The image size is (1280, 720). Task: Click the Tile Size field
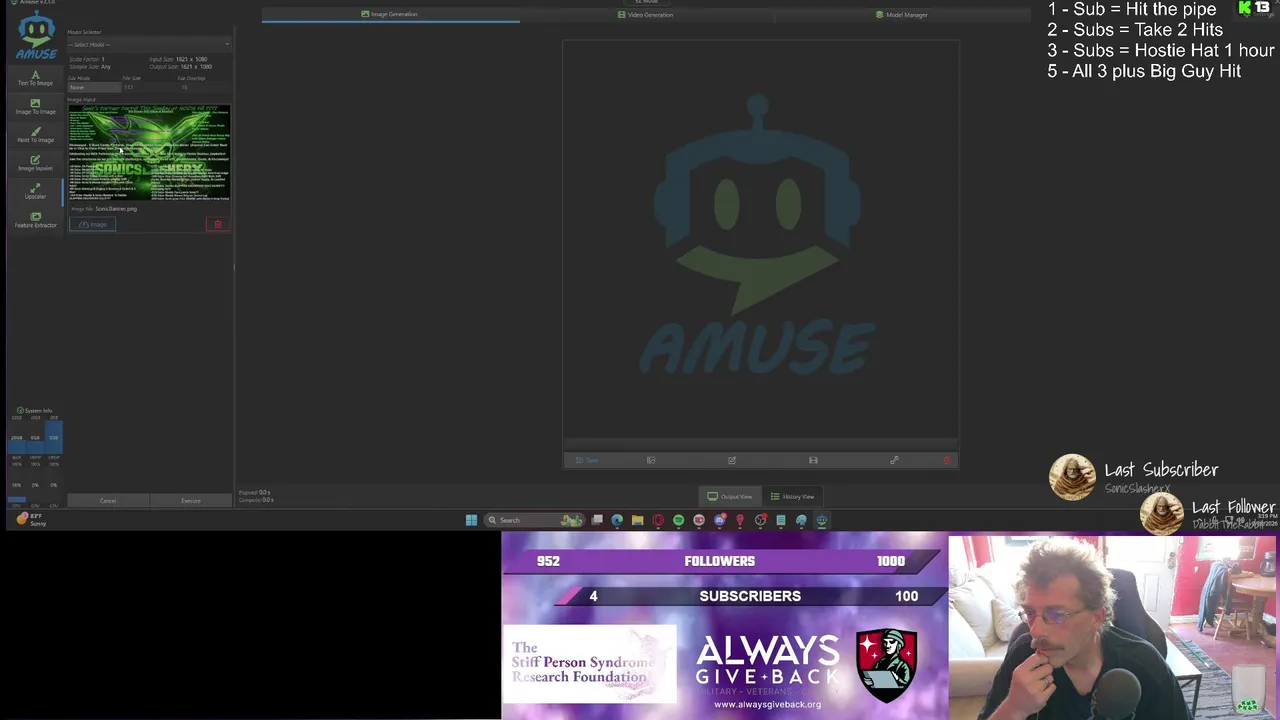coord(148,87)
